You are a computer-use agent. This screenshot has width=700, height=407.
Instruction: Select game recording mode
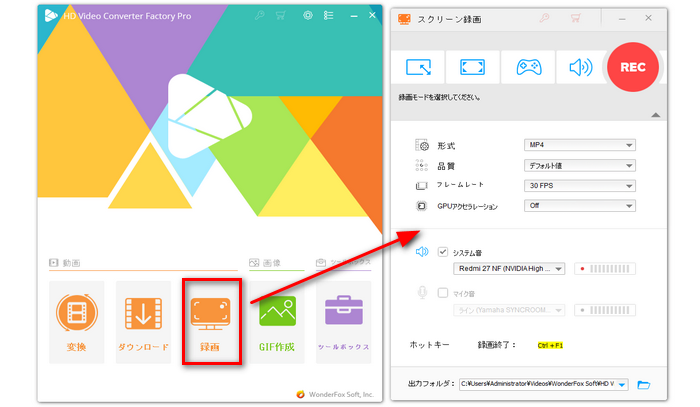[x=529, y=67]
